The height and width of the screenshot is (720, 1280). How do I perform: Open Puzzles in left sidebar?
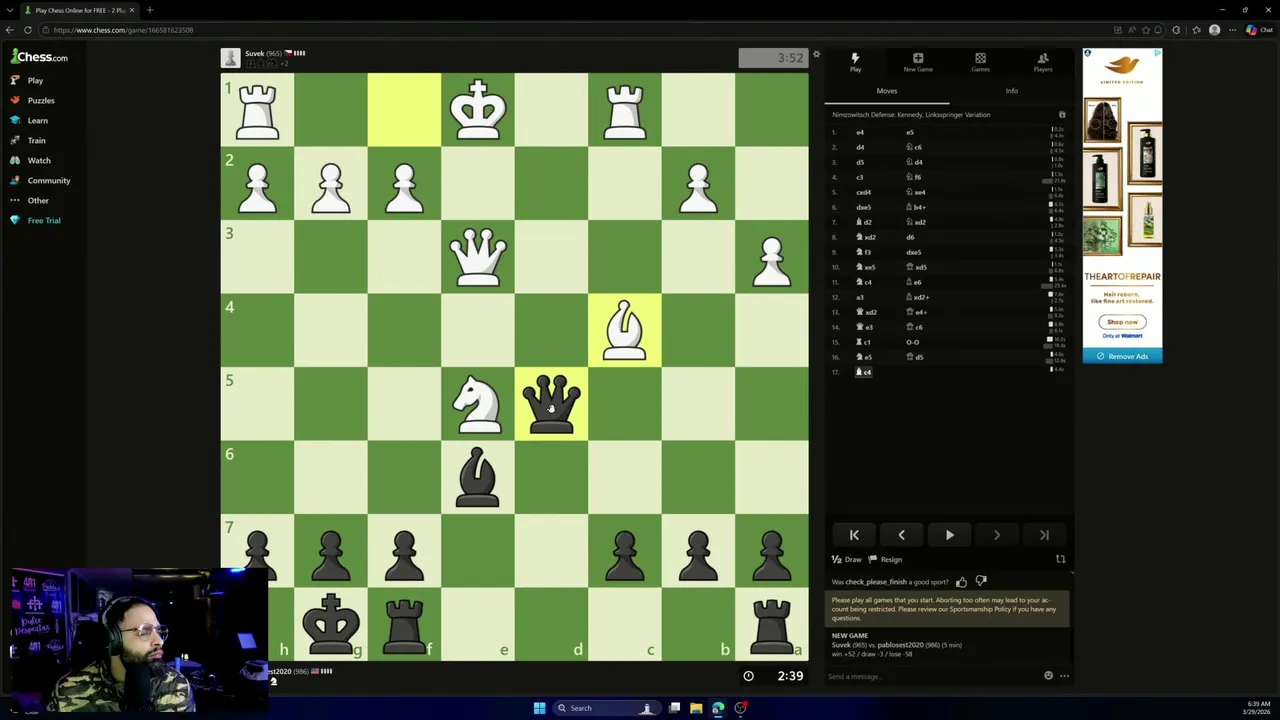(33, 100)
